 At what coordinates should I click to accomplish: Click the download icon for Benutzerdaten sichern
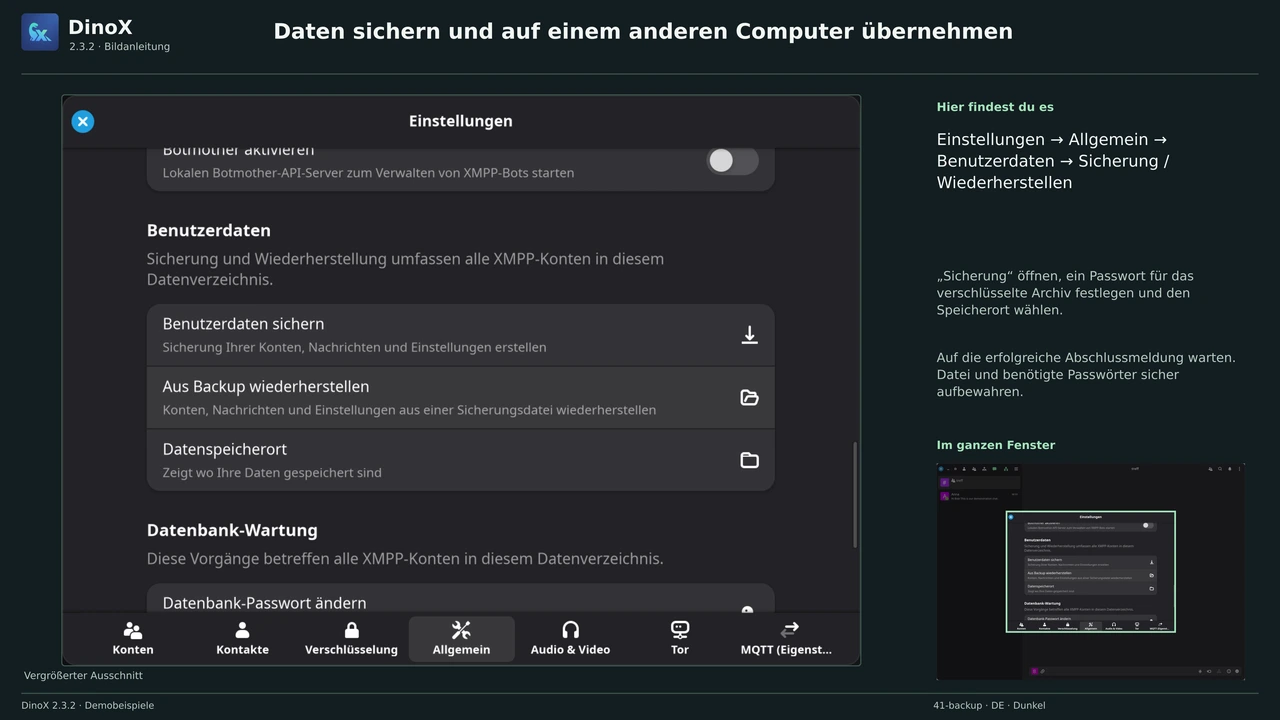749,335
